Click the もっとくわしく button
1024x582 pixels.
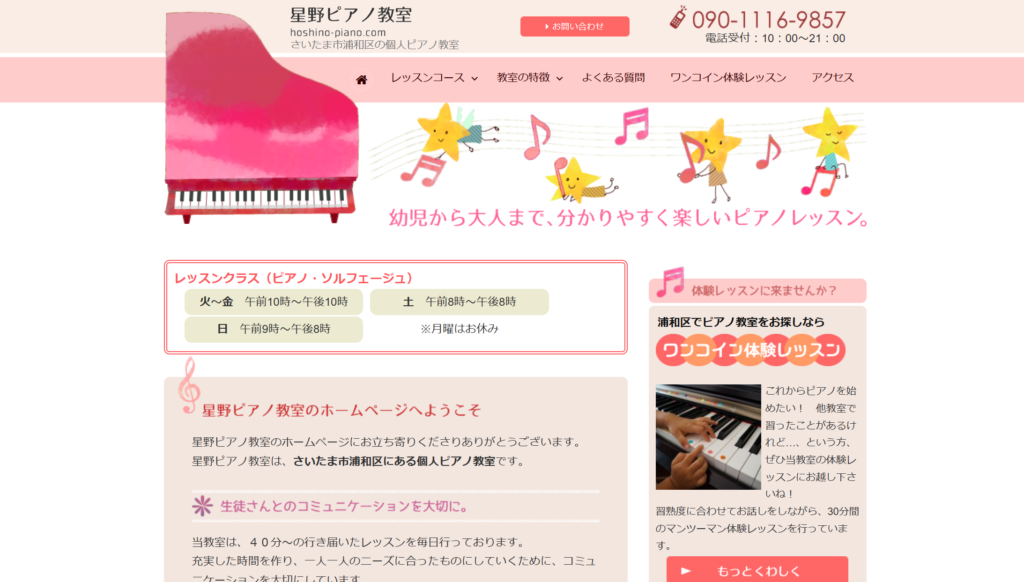pos(757,570)
